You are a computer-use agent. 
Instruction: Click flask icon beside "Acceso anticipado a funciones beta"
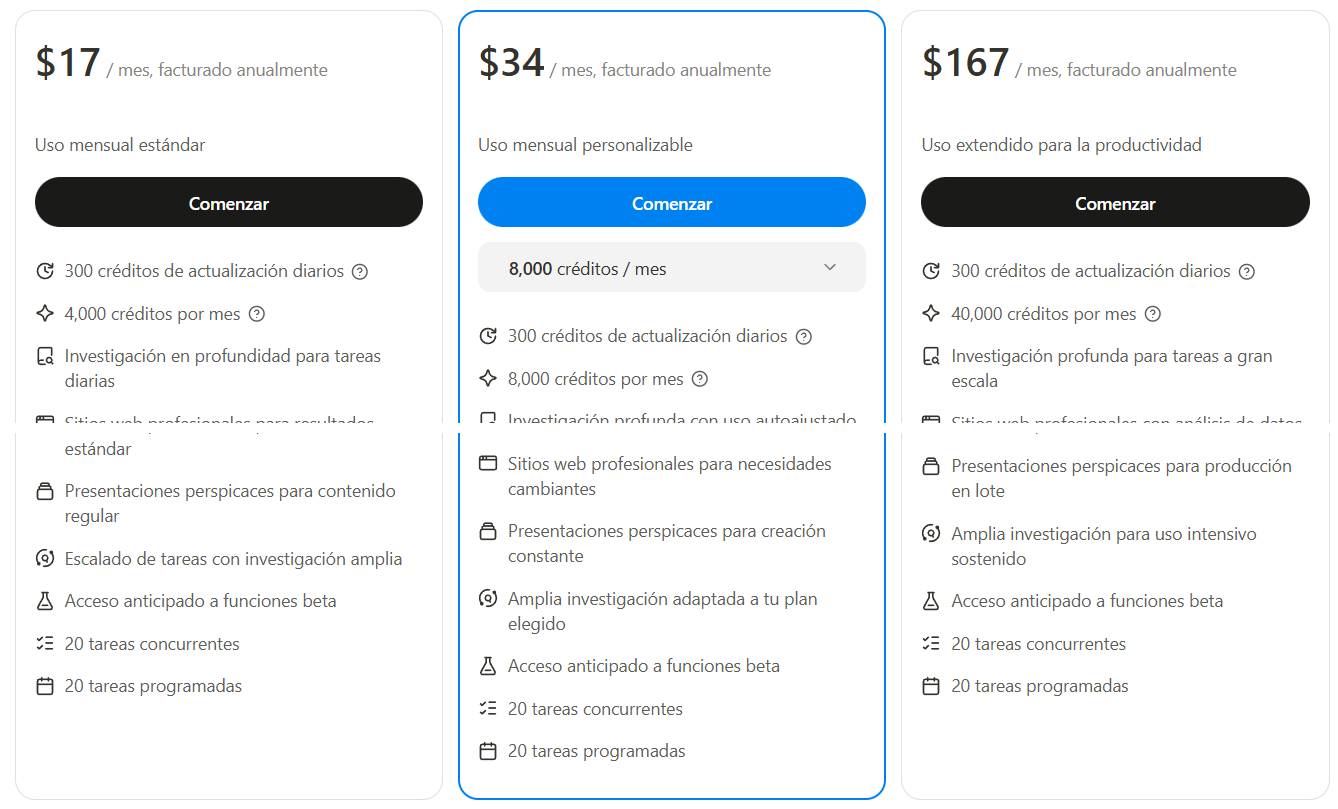pyautogui.click(x=44, y=601)
